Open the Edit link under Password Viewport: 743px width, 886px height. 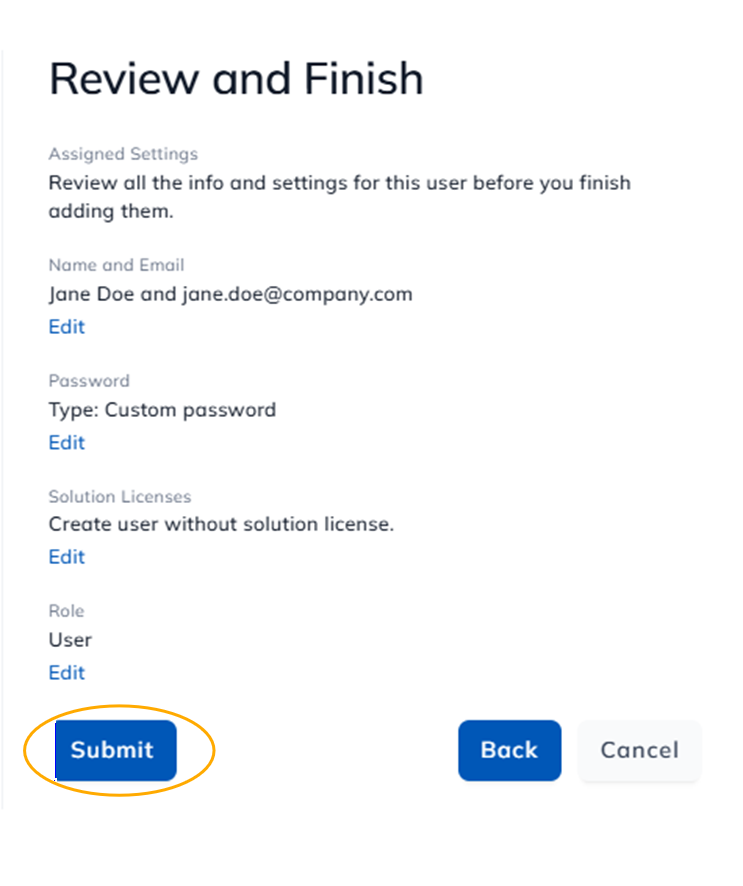click(67, 442)
